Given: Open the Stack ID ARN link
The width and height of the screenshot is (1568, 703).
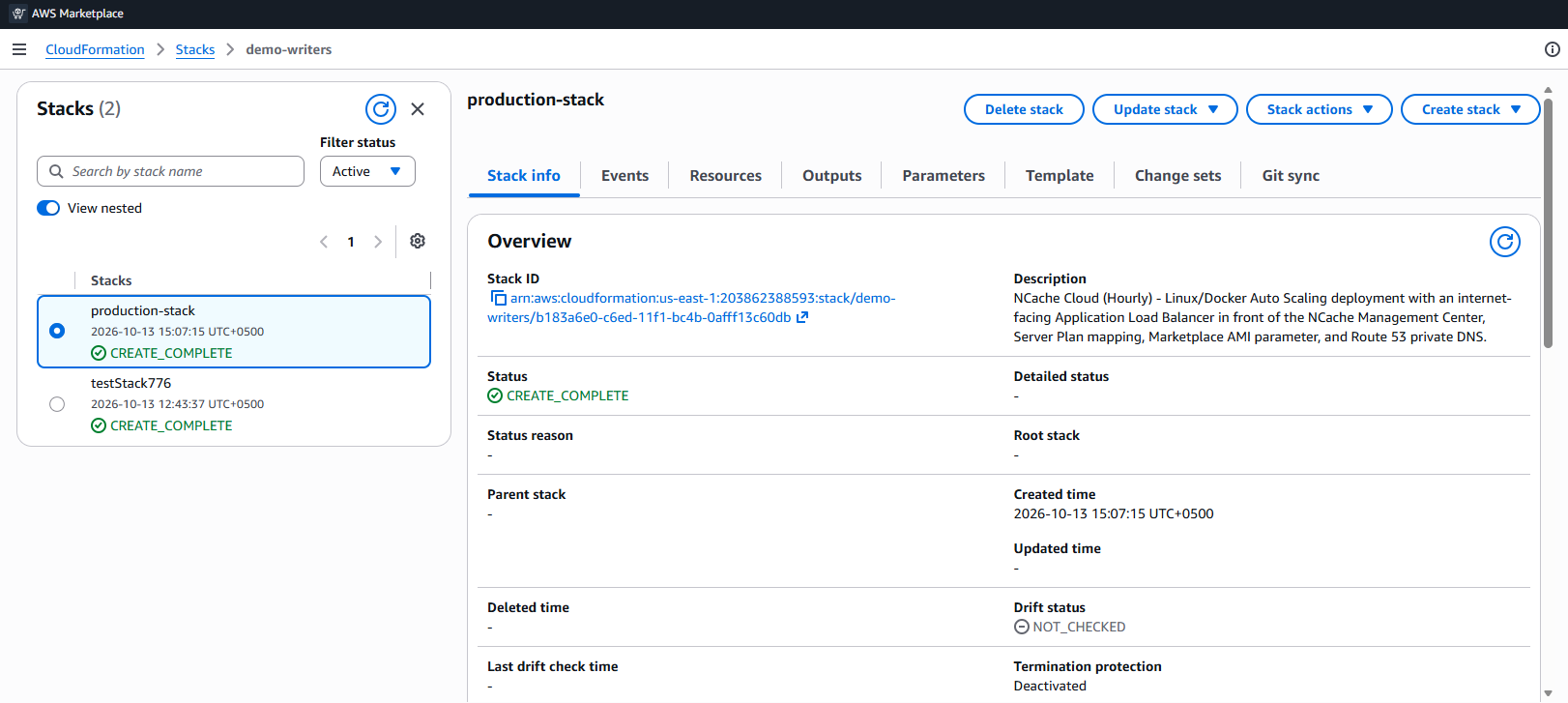Looking at the screenshot, I should click(691, 308).
